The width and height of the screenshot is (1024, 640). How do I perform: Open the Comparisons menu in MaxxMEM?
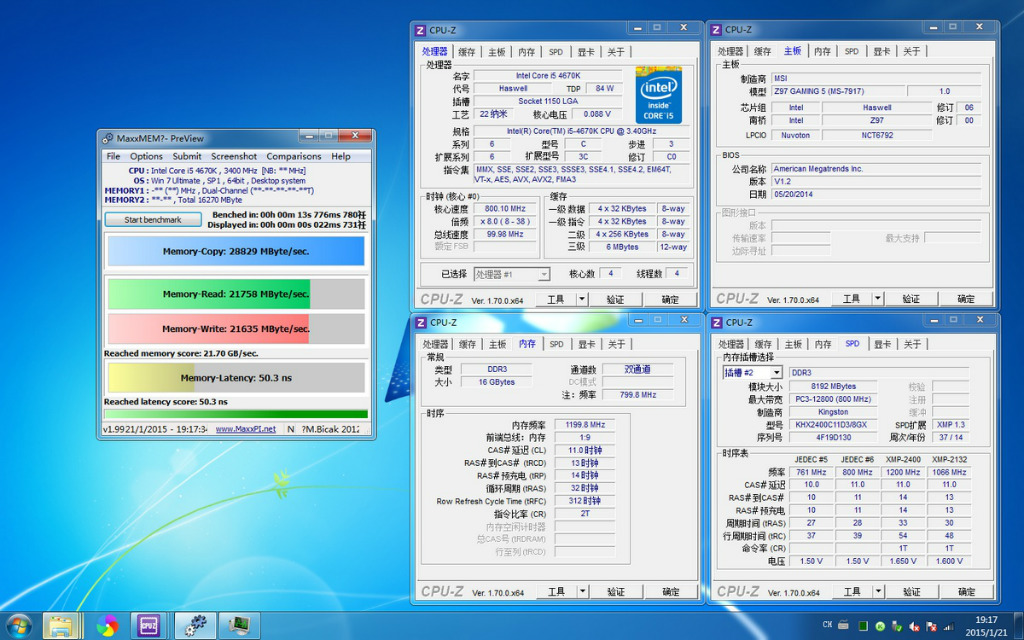[x=294, y=156]
